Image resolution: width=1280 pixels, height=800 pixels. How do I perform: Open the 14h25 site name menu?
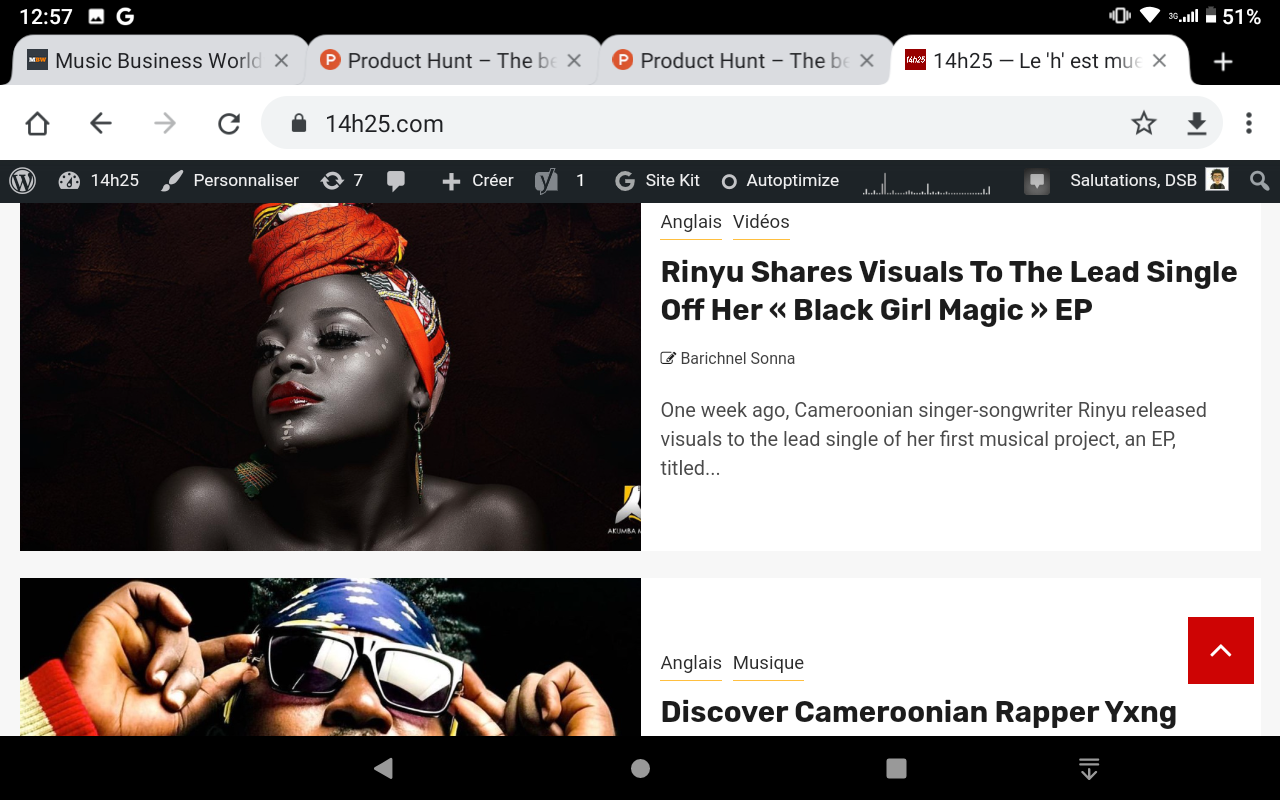(x=115, y=181)
